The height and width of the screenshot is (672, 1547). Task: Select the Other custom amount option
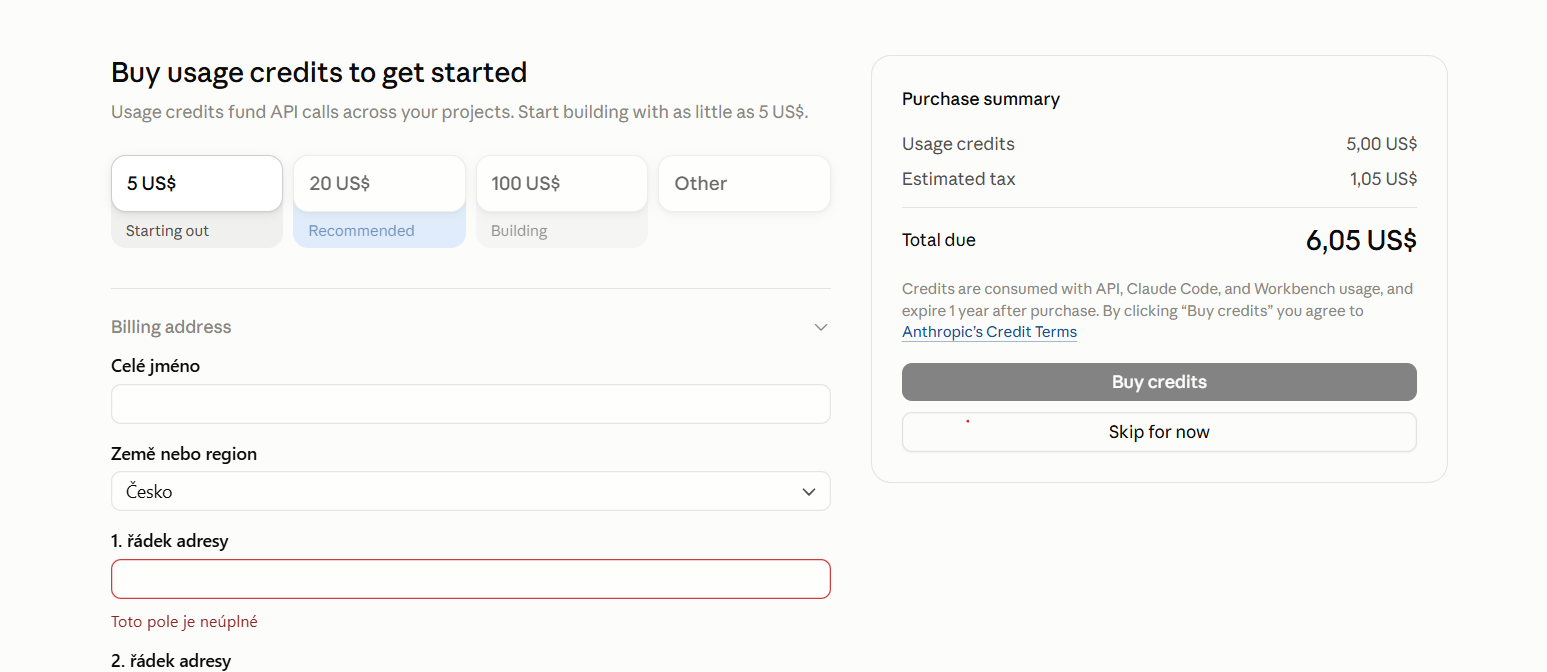tap(744, 183)
